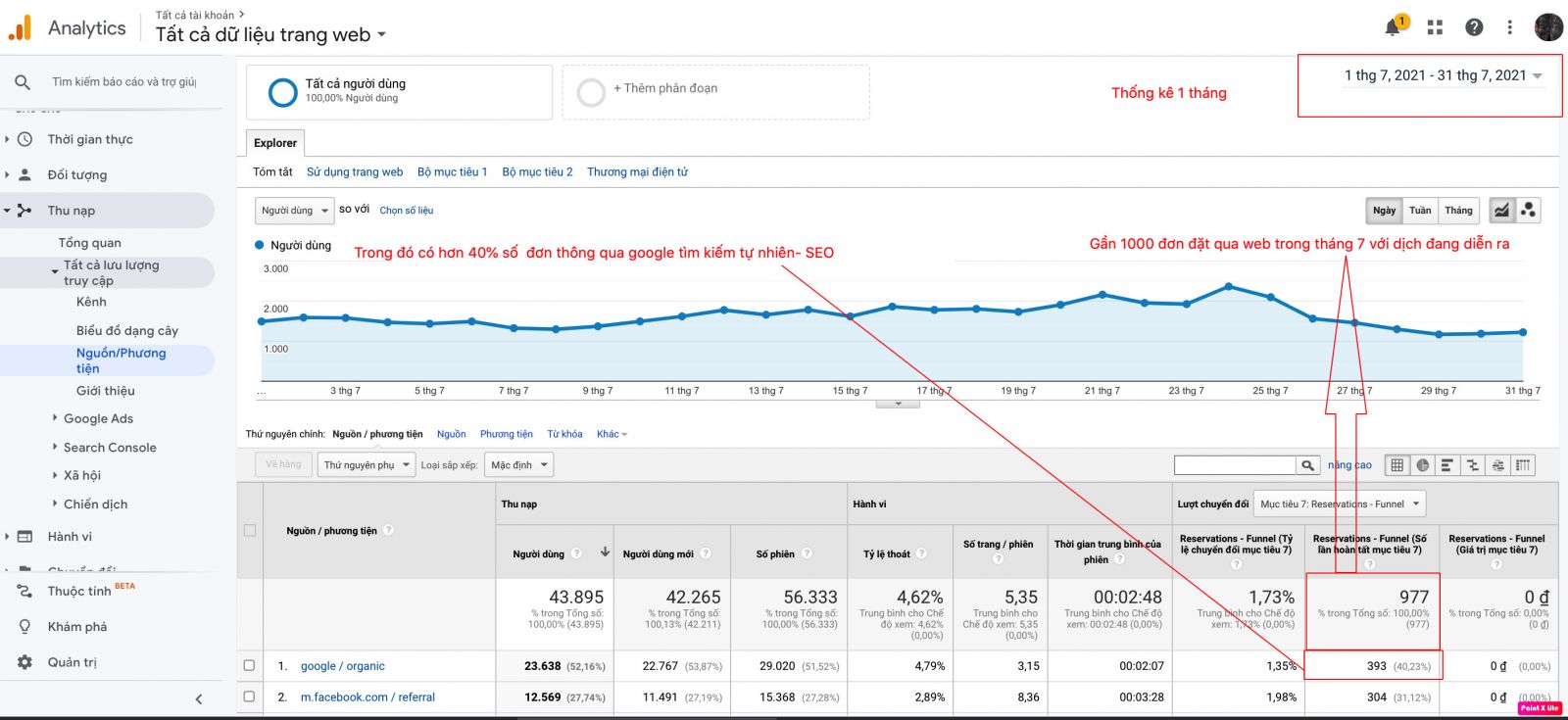This screenshot has height=720, width=1568.
Task: Check the m.facebook.com / referral row
Action: click(x=250, y=697)
